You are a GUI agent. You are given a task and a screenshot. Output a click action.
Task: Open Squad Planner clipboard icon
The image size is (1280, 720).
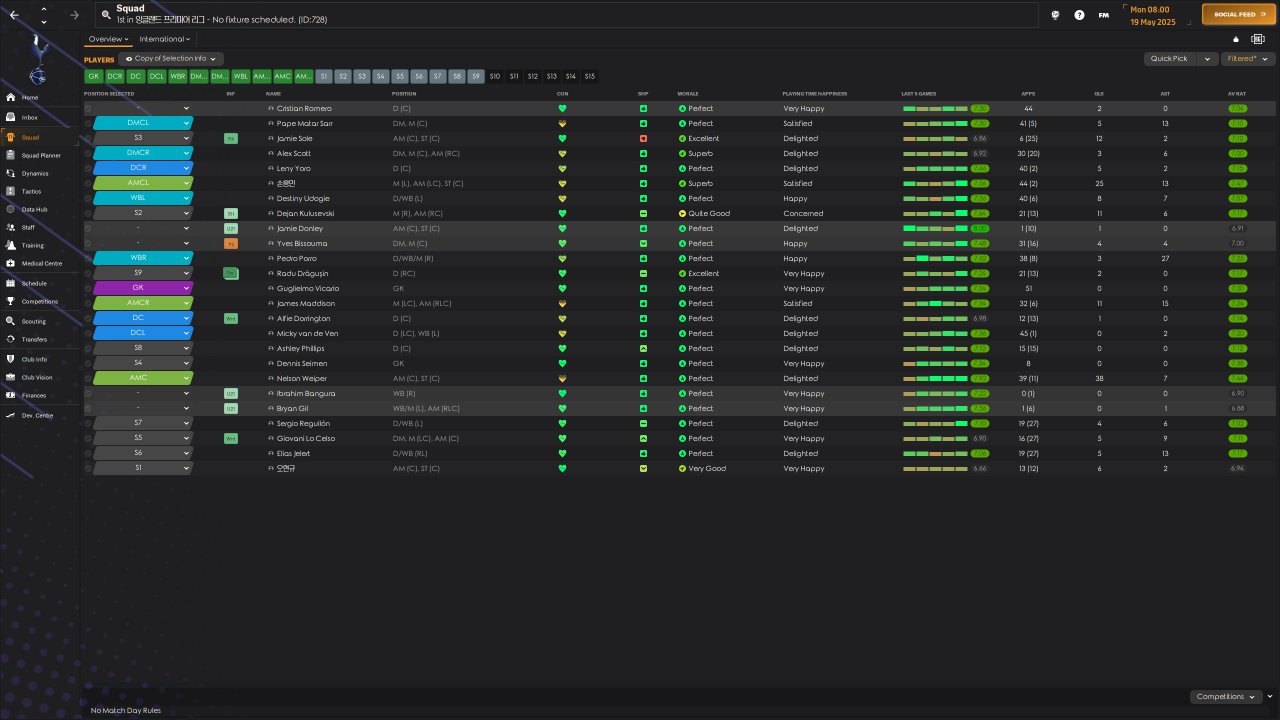tap(11, 155)
